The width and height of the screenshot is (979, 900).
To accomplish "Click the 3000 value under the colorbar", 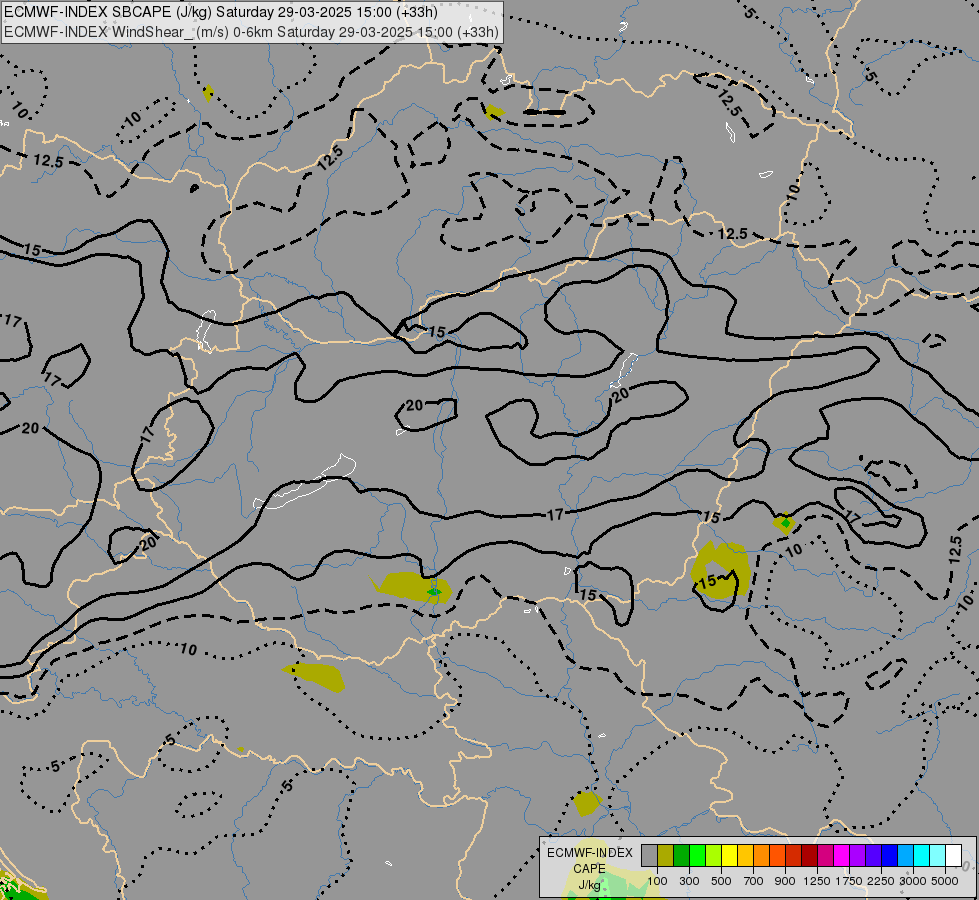I will pos(913,881).
